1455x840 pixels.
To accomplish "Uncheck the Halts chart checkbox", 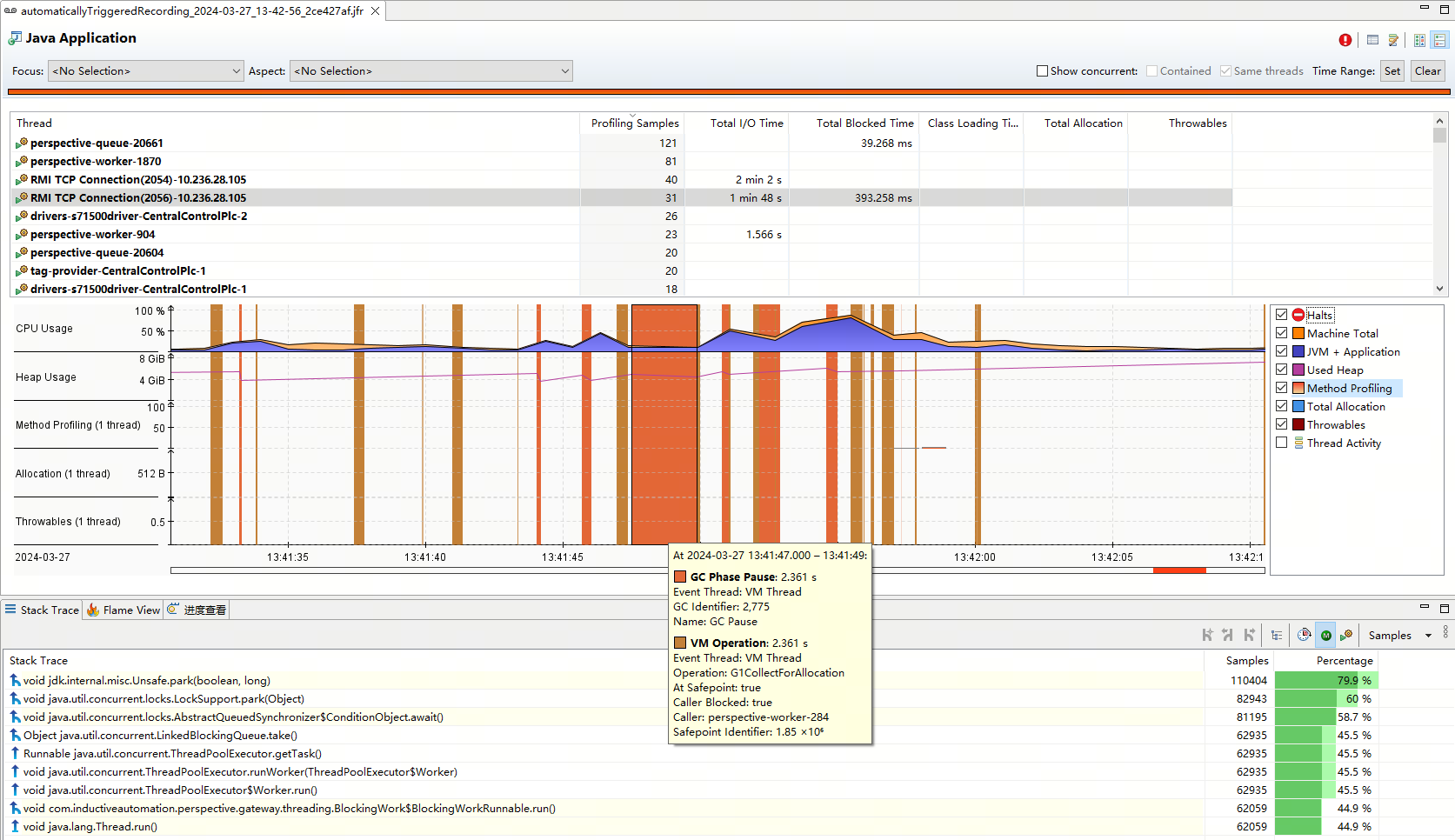I will (1281, 315).
